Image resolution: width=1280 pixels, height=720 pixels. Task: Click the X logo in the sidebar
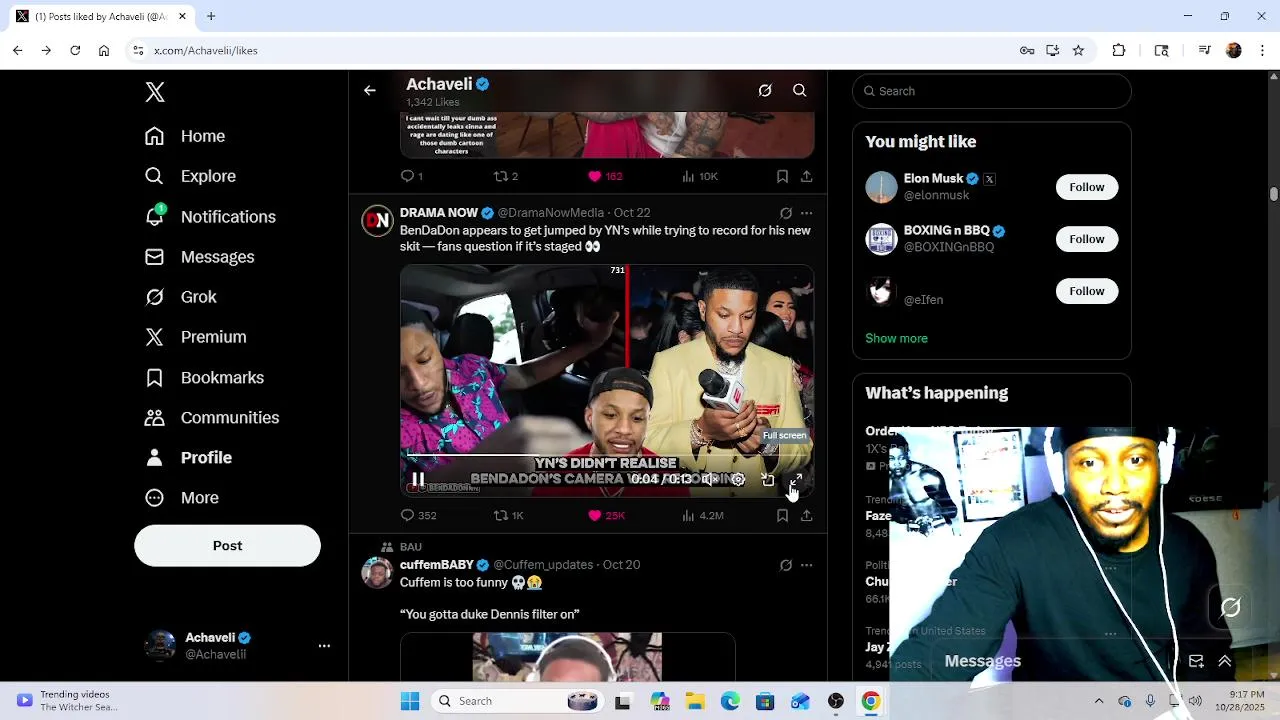point(155,92)
